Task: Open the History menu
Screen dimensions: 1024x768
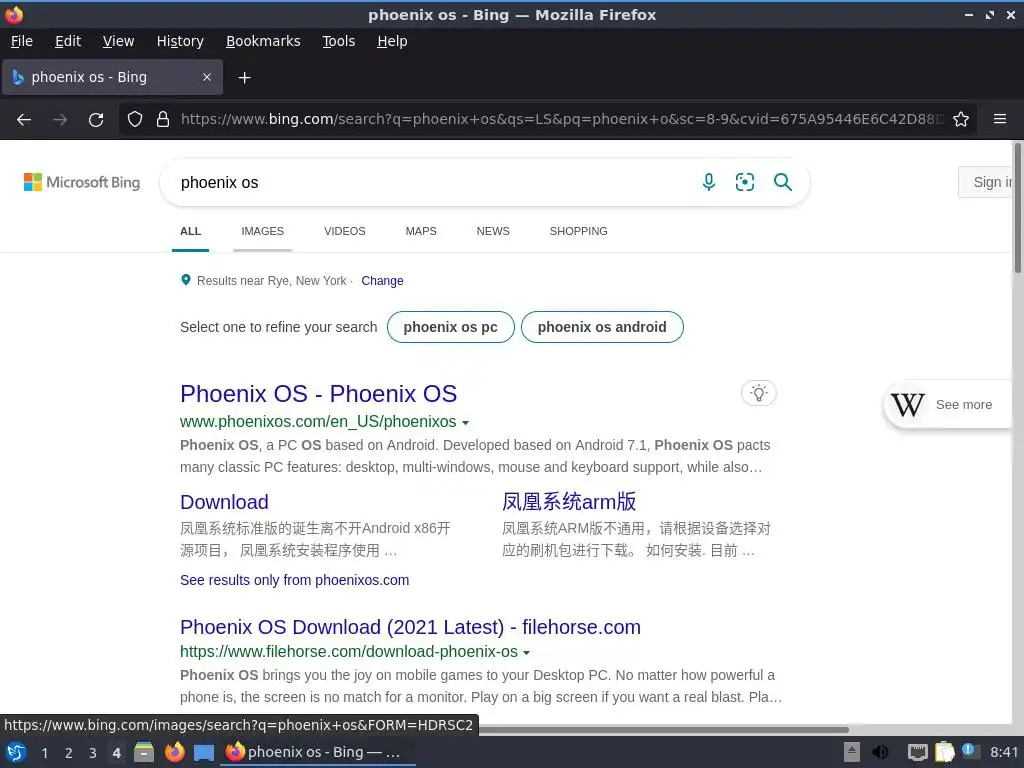Action: point(180,41)
